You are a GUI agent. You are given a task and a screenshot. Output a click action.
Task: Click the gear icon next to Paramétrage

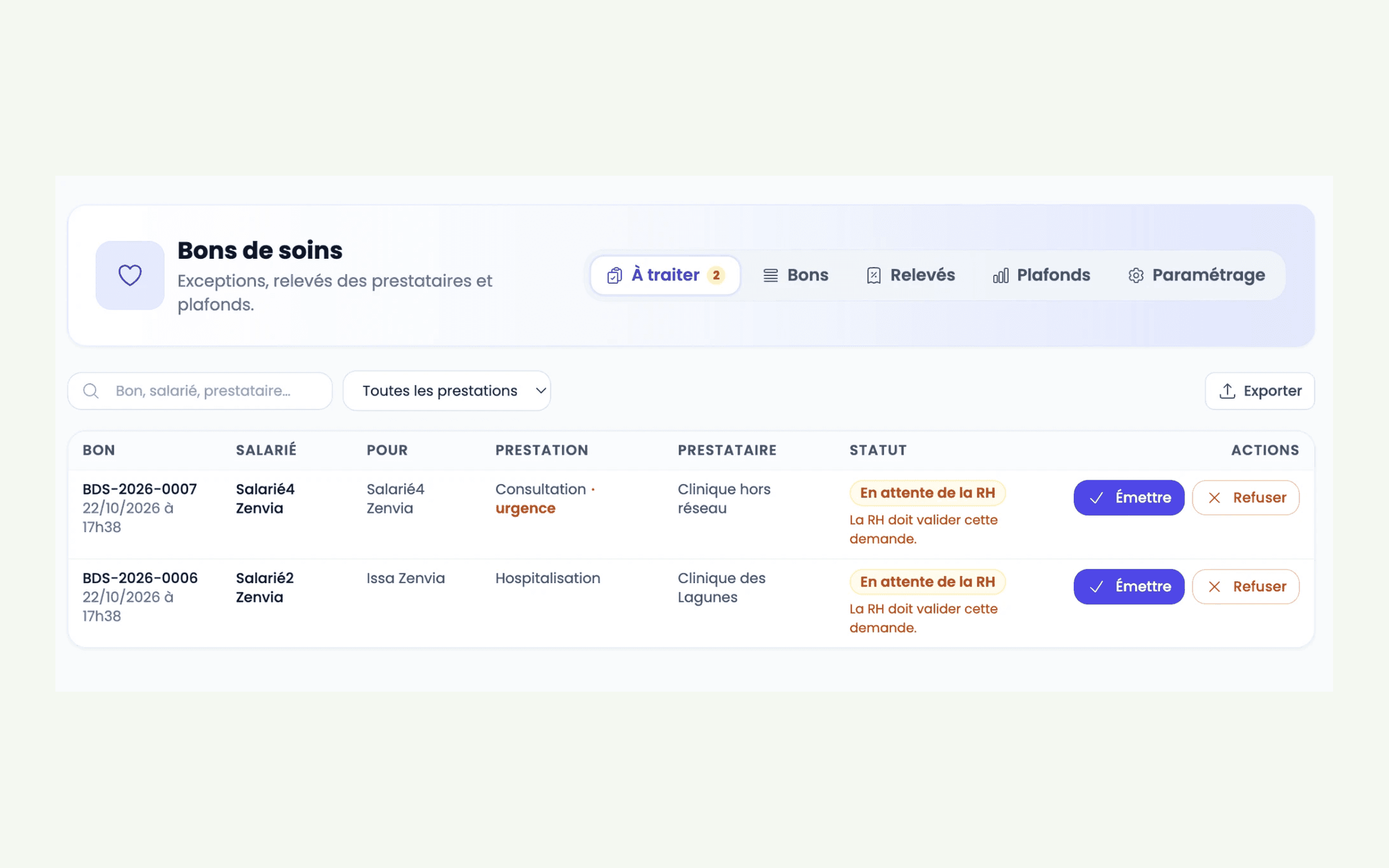pyautogui.click(x=1136, y=276)
